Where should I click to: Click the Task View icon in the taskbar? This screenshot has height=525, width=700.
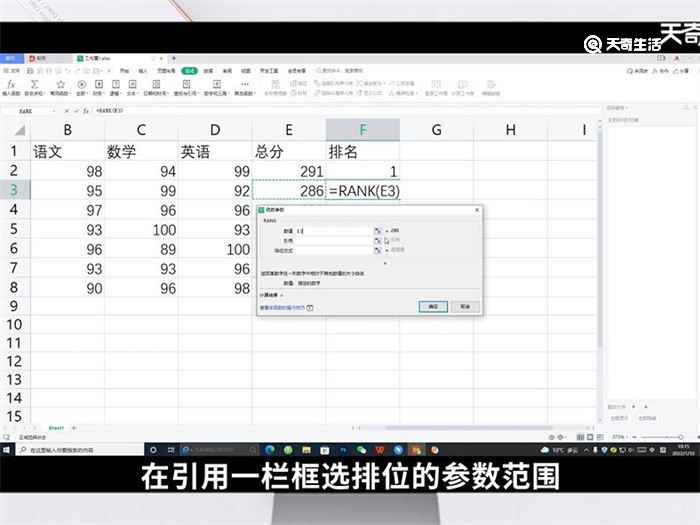point(171,450)
